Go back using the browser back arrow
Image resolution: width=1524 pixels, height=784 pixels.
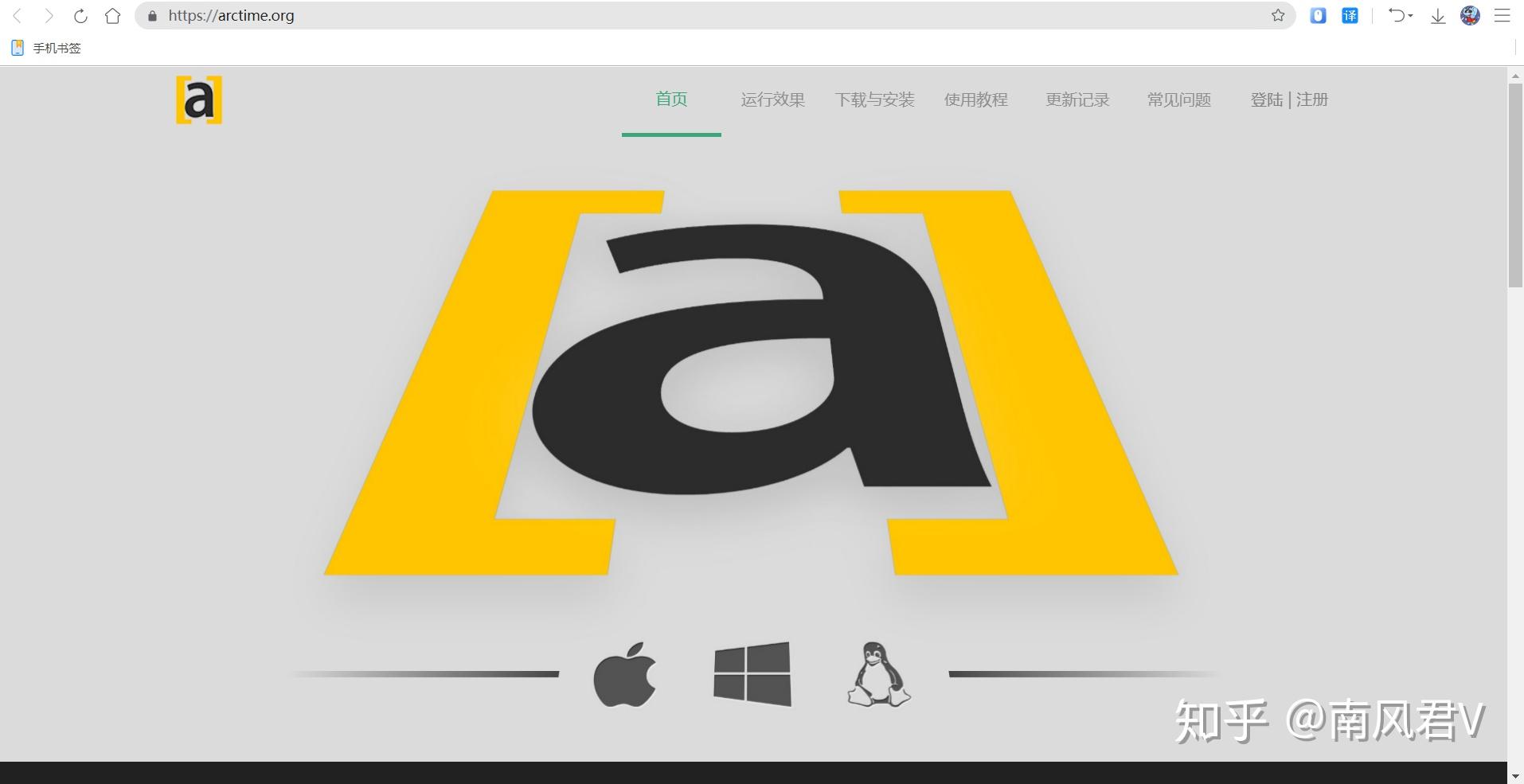pos(18,16)
